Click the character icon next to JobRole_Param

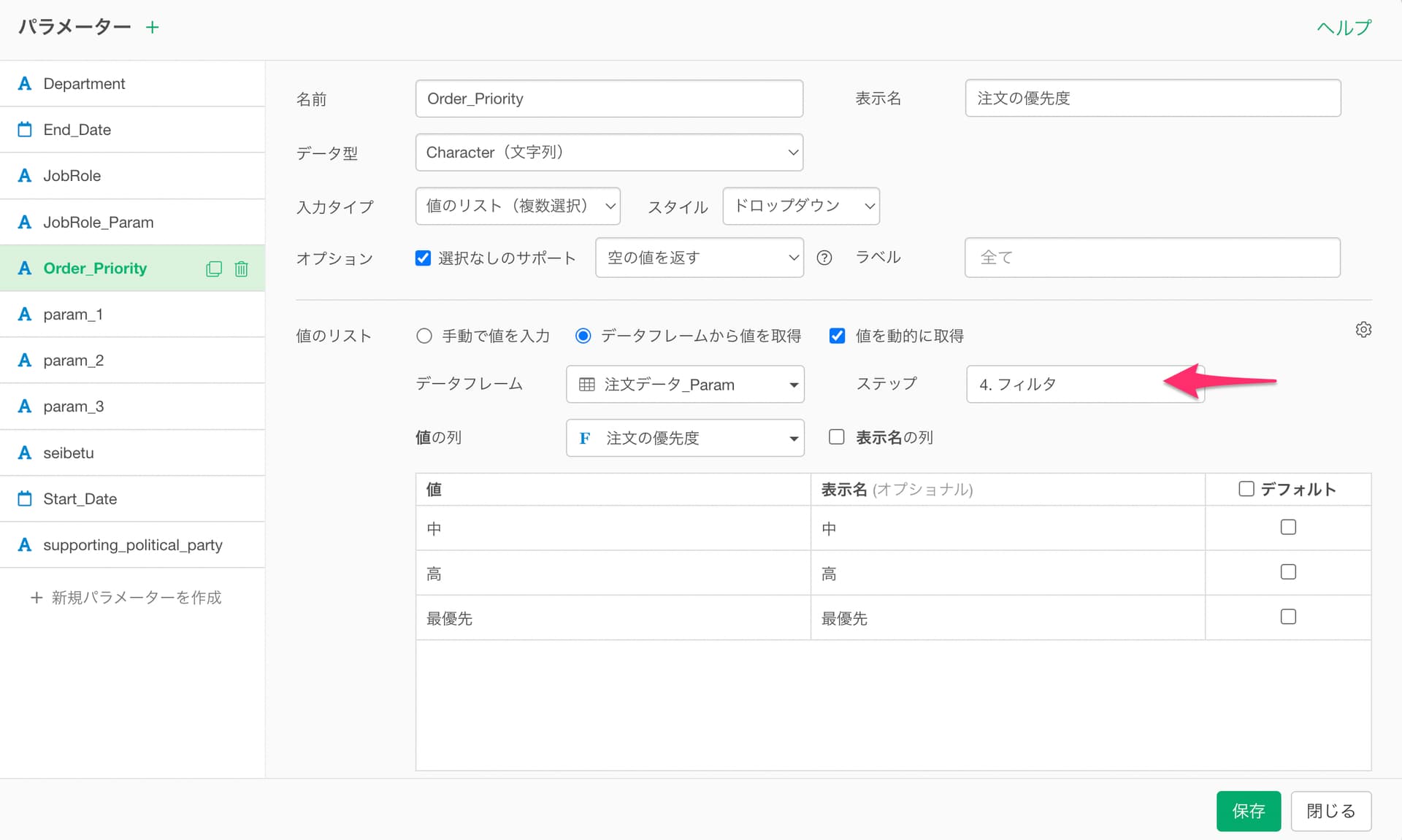(x=25, y=223)
